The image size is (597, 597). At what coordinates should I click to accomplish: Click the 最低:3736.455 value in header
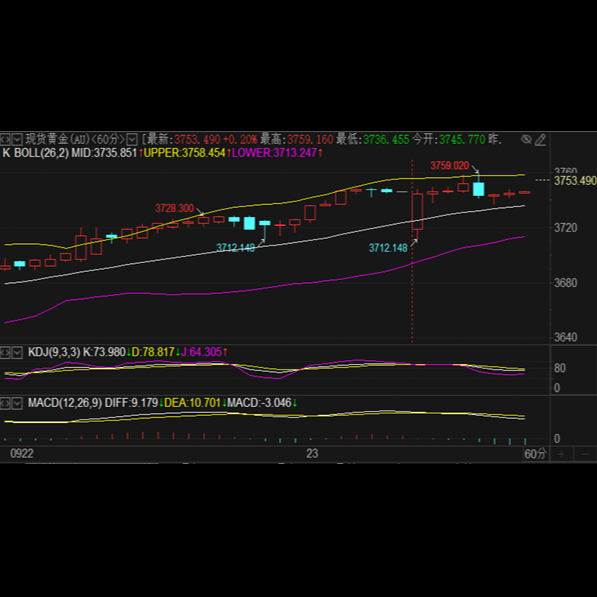tap(373, 139)
